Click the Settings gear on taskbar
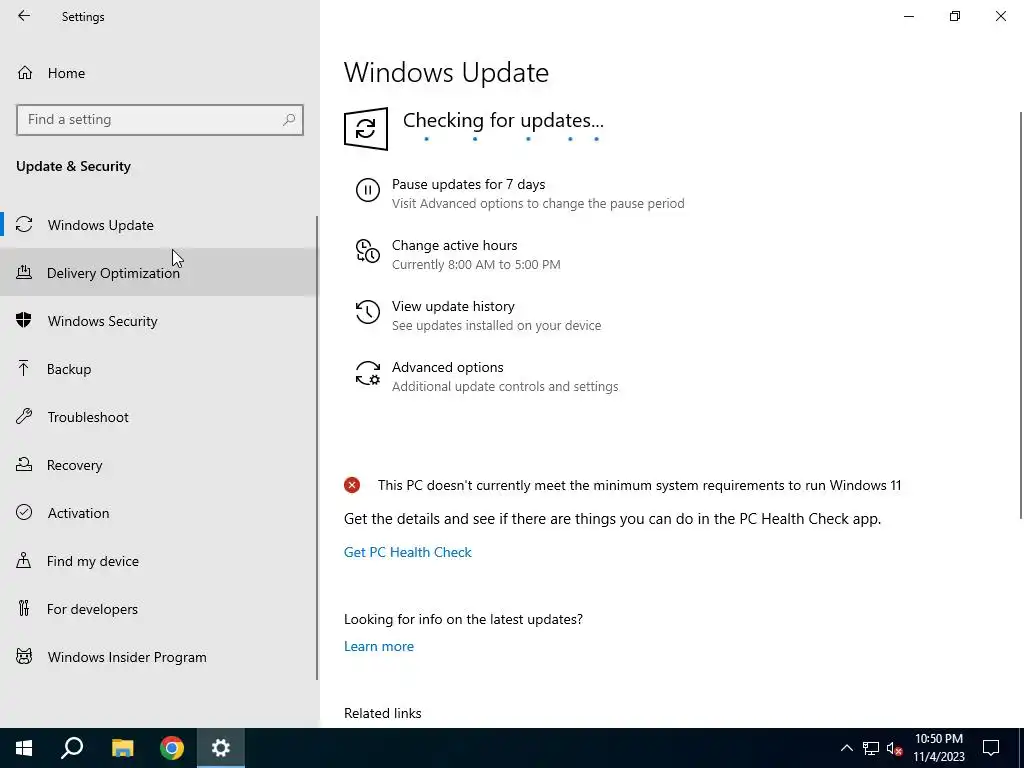Screen dimensions: 1024x768 pyautogui.click(x=221, y=748)
